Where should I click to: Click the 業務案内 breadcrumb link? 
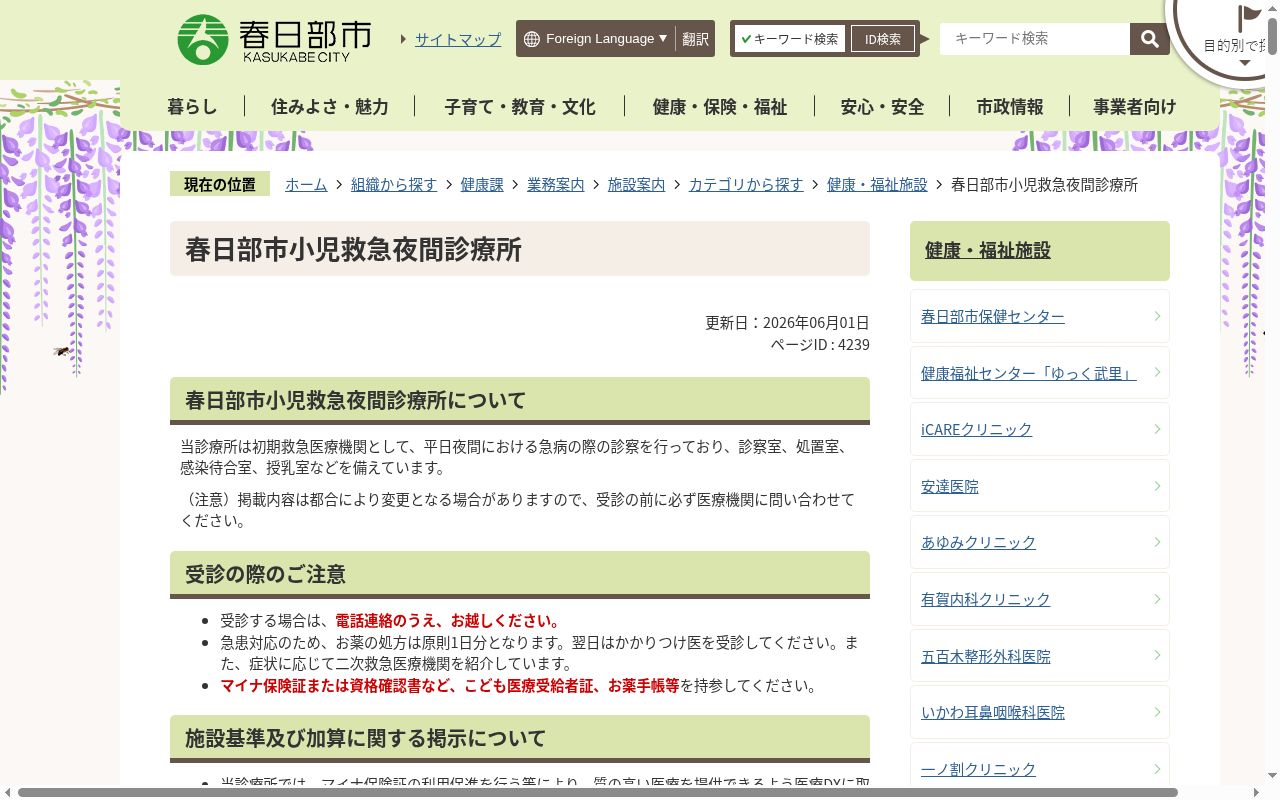tap(556, 185)
